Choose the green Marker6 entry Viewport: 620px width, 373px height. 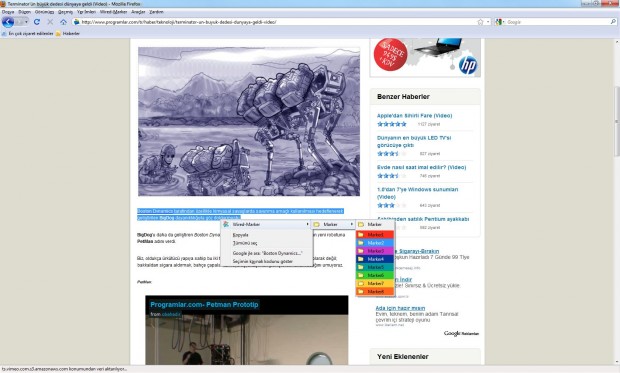(x=375, y=275)
